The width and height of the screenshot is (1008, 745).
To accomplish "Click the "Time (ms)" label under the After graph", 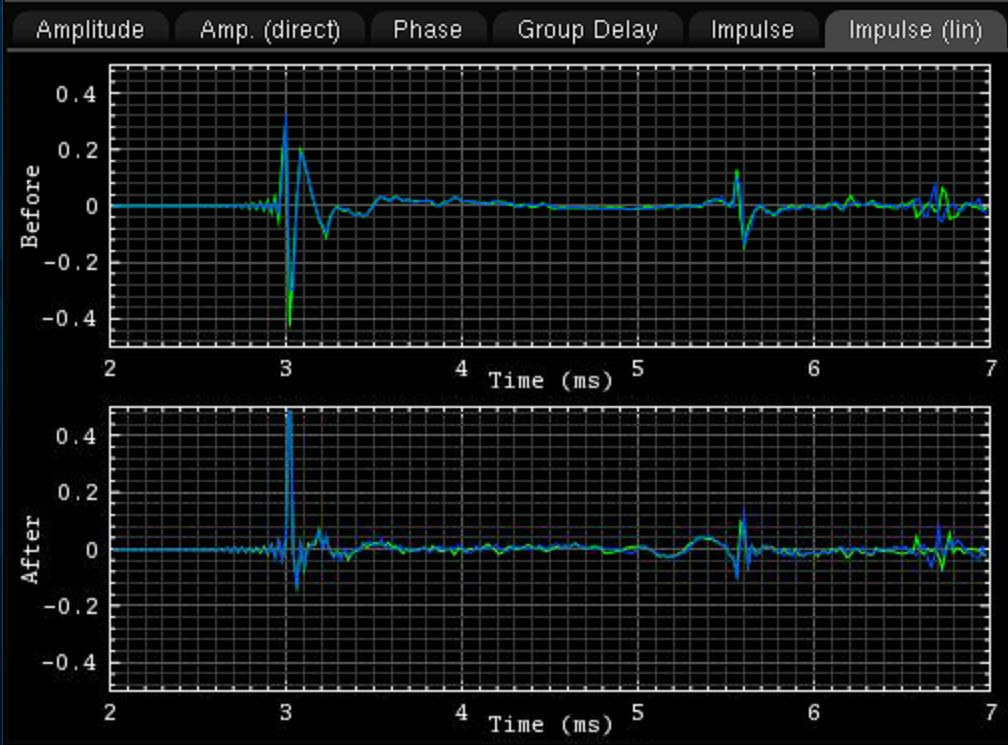I will (550, 723).
